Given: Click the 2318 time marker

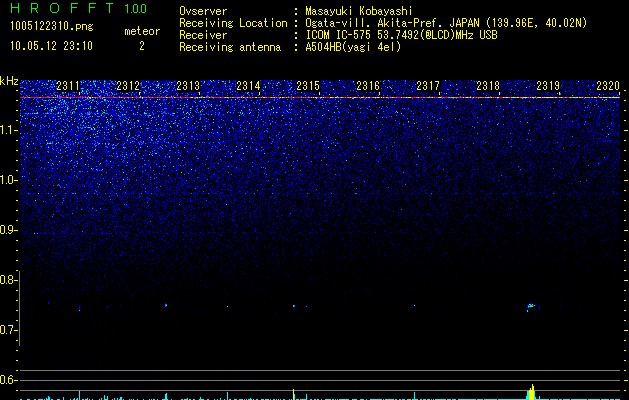Looking at the screenshot, I should (x=488, y=86).
